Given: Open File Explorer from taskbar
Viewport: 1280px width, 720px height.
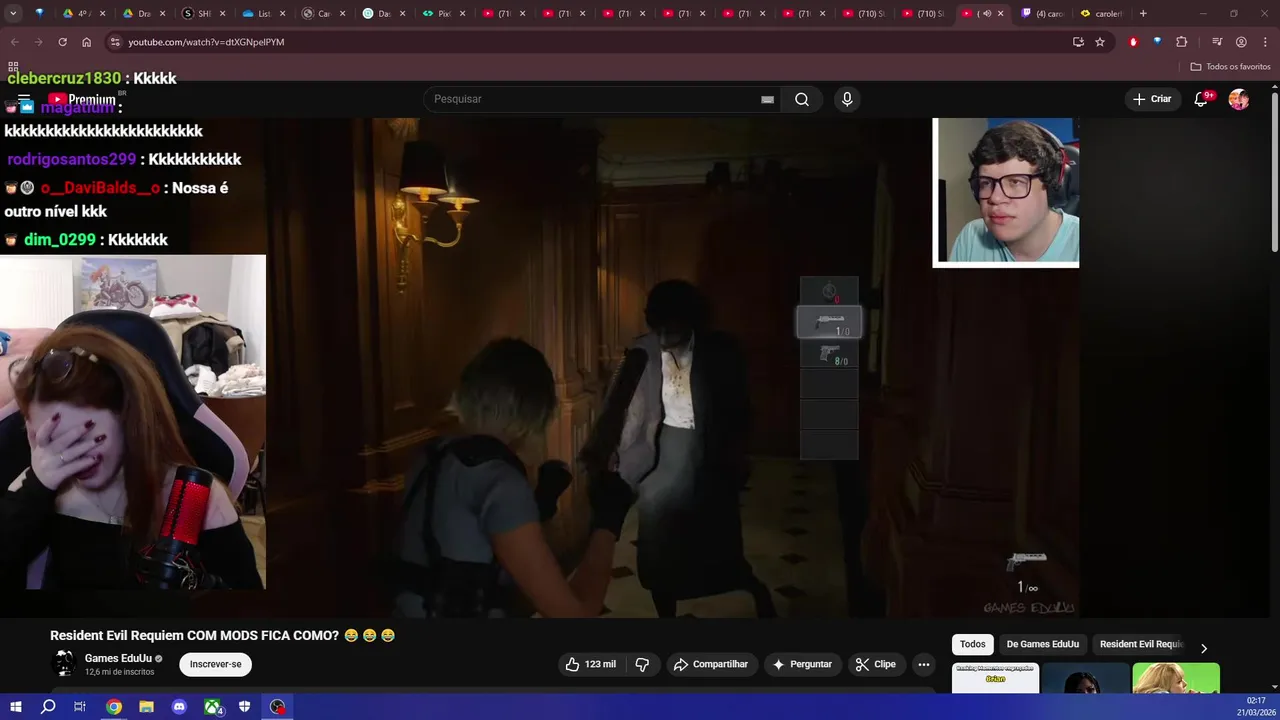Looking at the screenshot, I should pos(146,707).
